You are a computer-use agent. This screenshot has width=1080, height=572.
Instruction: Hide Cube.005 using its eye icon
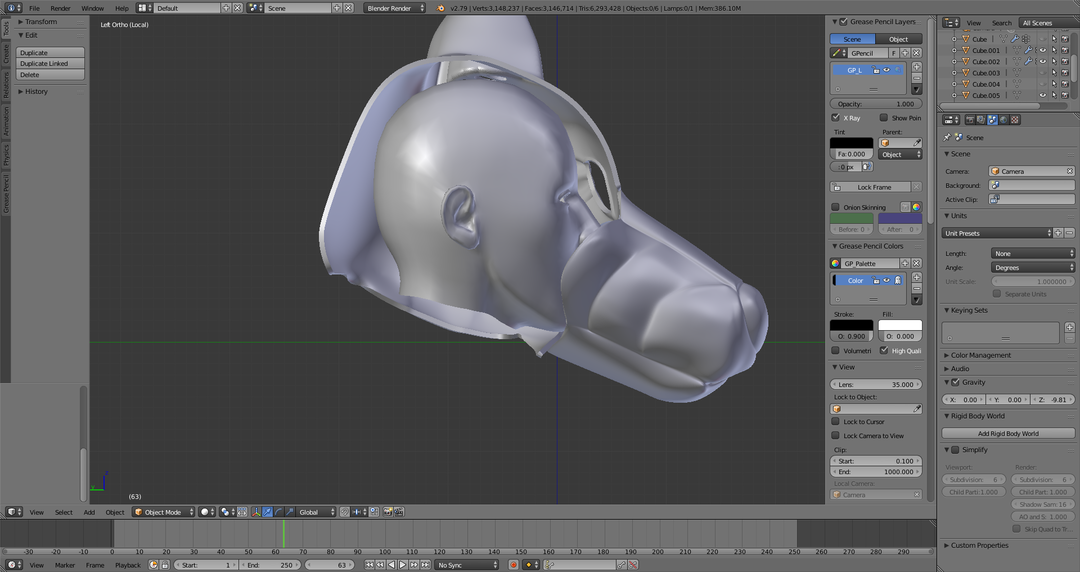click(x=1042, y=95)
